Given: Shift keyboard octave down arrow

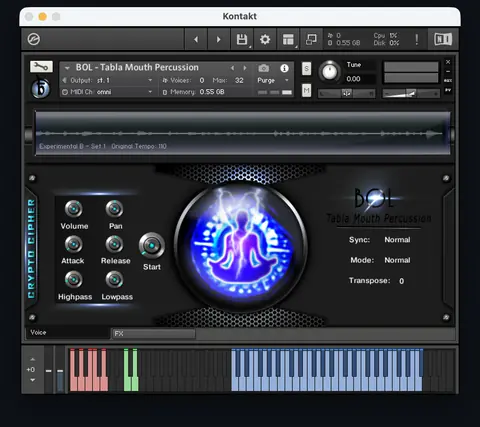Looking at the screenshot, I should click(32, 380).
